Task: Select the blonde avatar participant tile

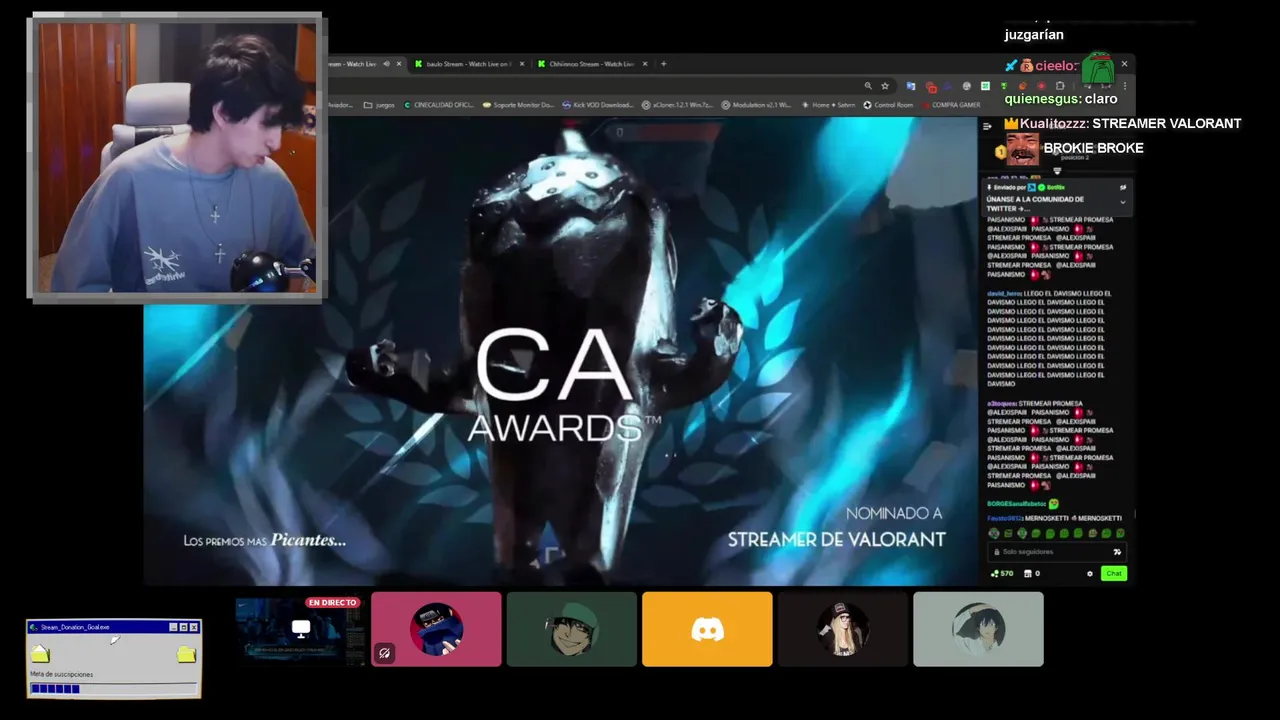Action: (843, 629)
